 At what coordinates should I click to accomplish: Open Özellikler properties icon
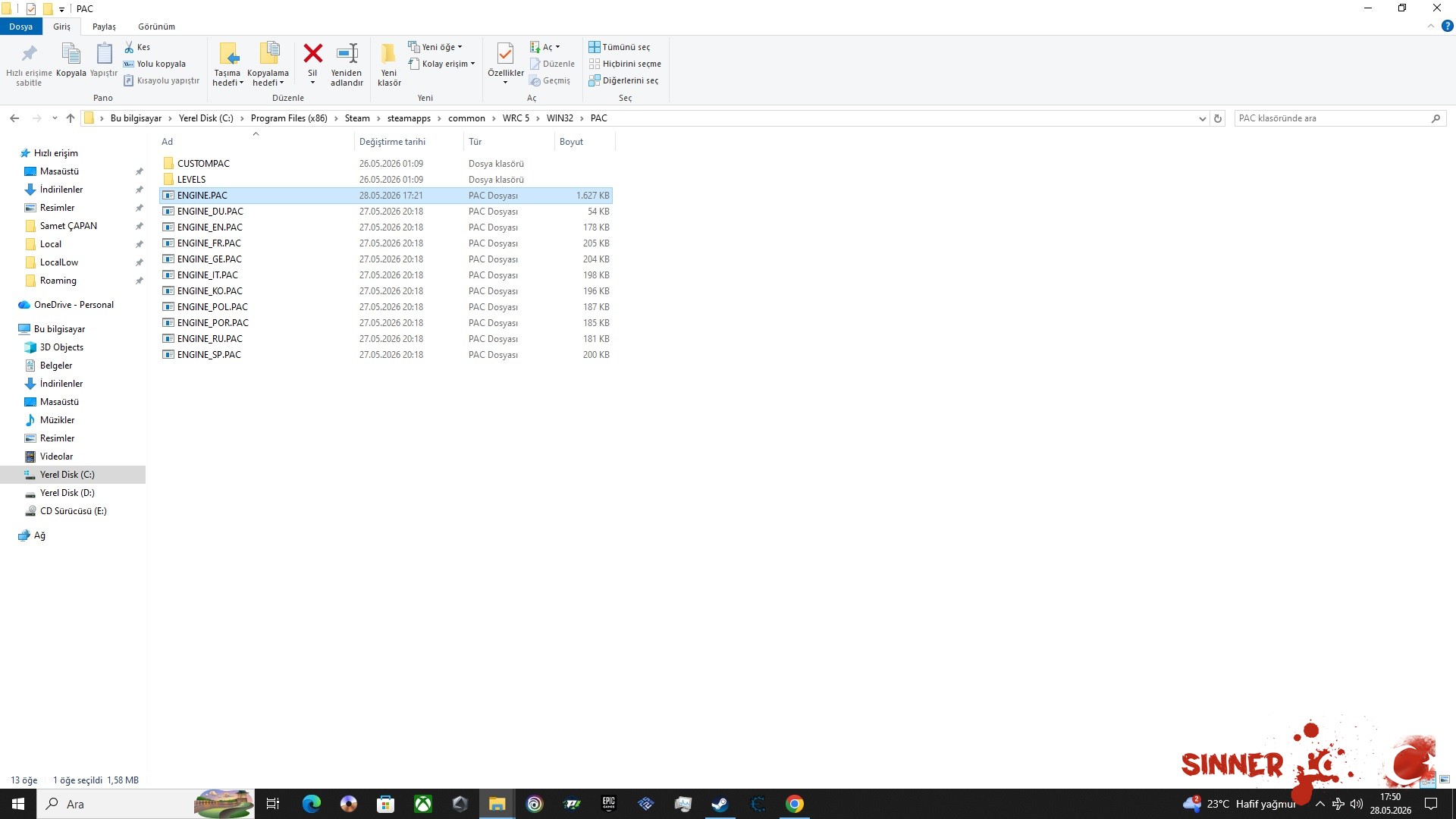[505, 54]
